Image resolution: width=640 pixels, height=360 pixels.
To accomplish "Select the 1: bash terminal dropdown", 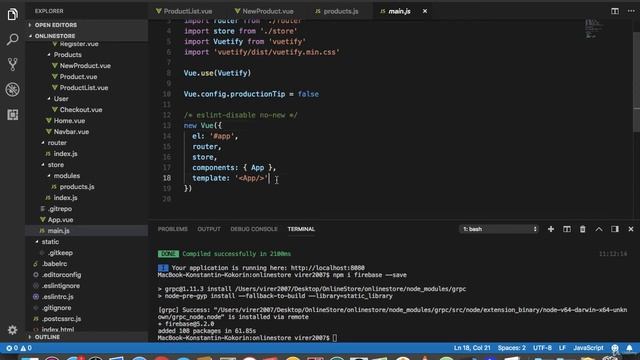I will pyautogui.click(x=498, y=229).
